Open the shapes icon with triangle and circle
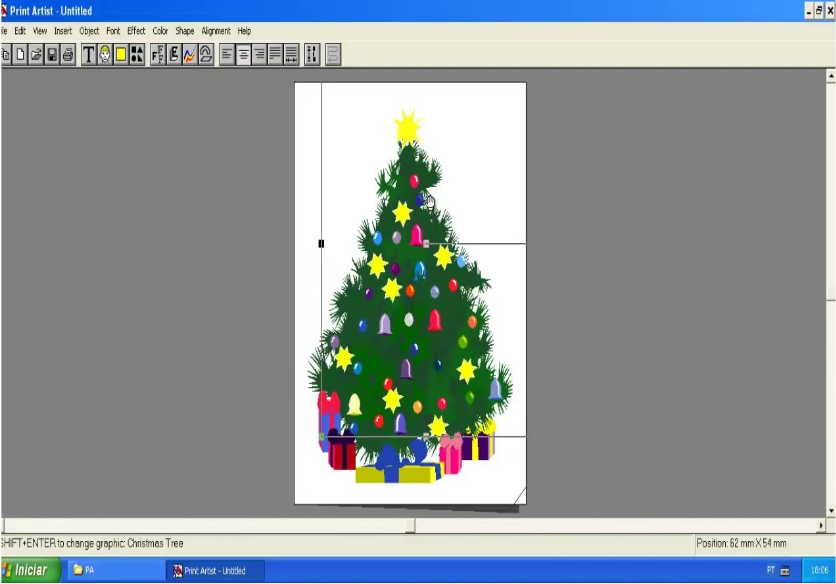 137,54
